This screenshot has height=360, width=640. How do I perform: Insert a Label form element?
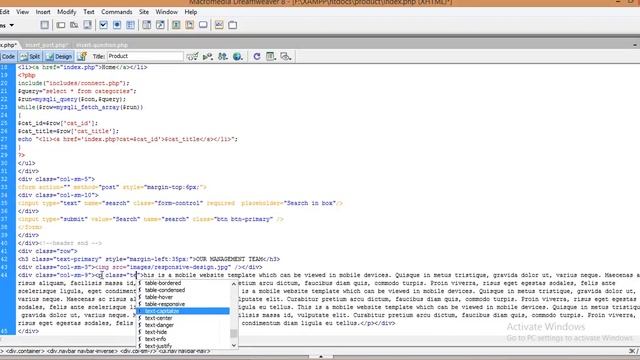tap(219, 25)
